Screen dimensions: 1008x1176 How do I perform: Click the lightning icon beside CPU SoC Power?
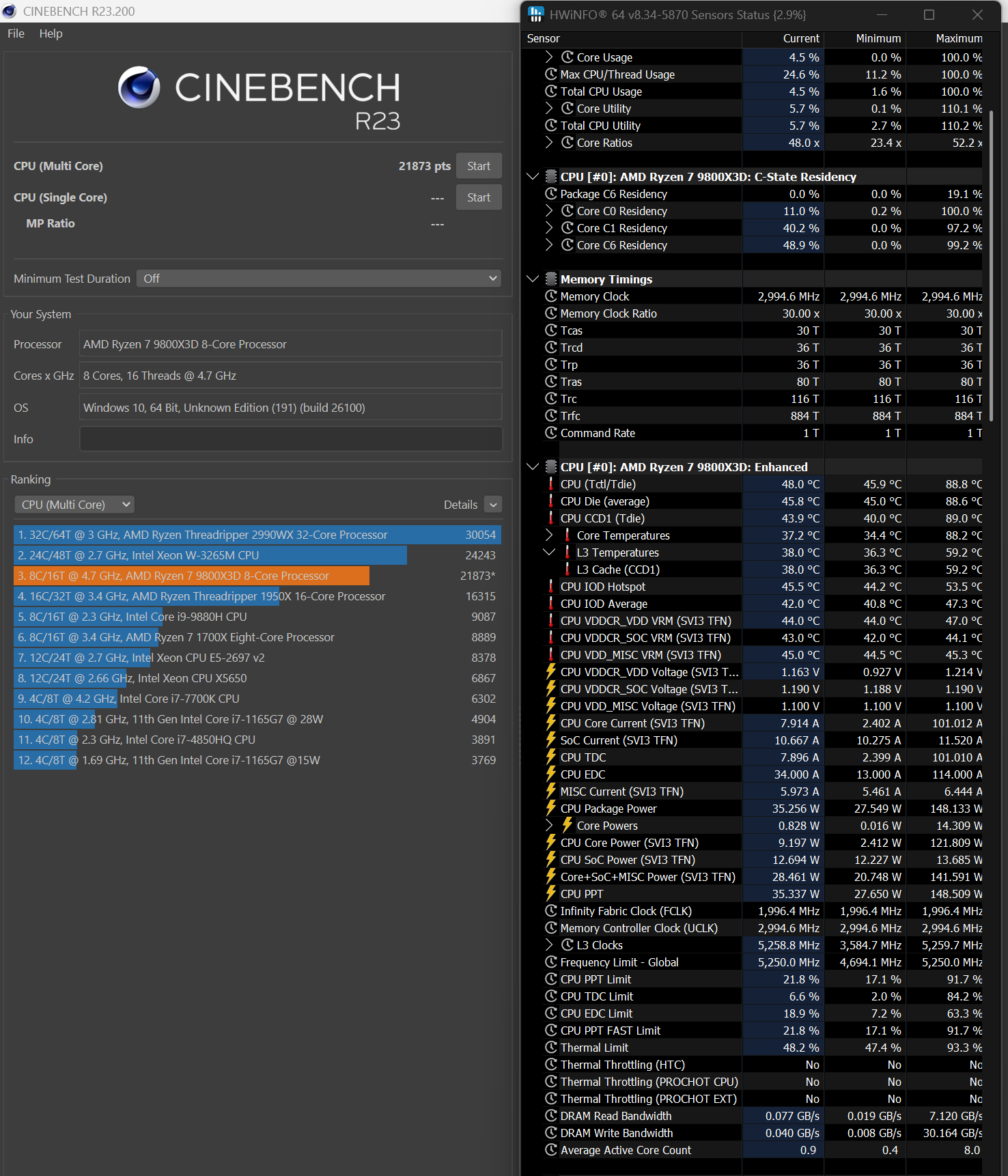551,860
